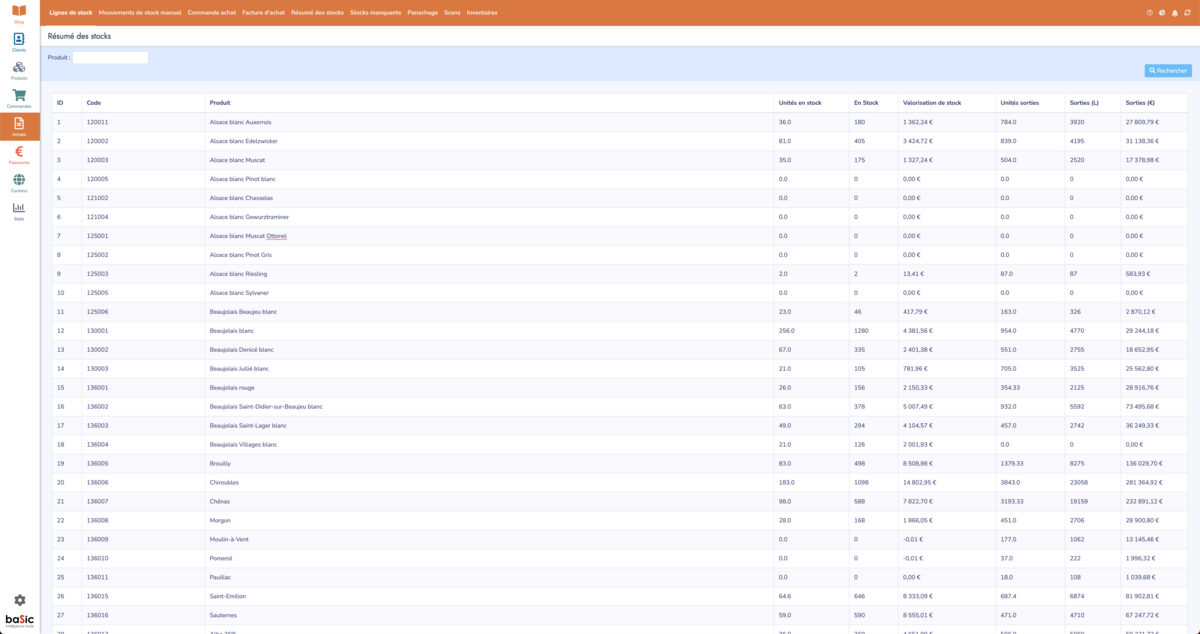Viewport: 1200px width, 634px height.
Task: Go to the Inventaires tab
Action: coord(482,13)
